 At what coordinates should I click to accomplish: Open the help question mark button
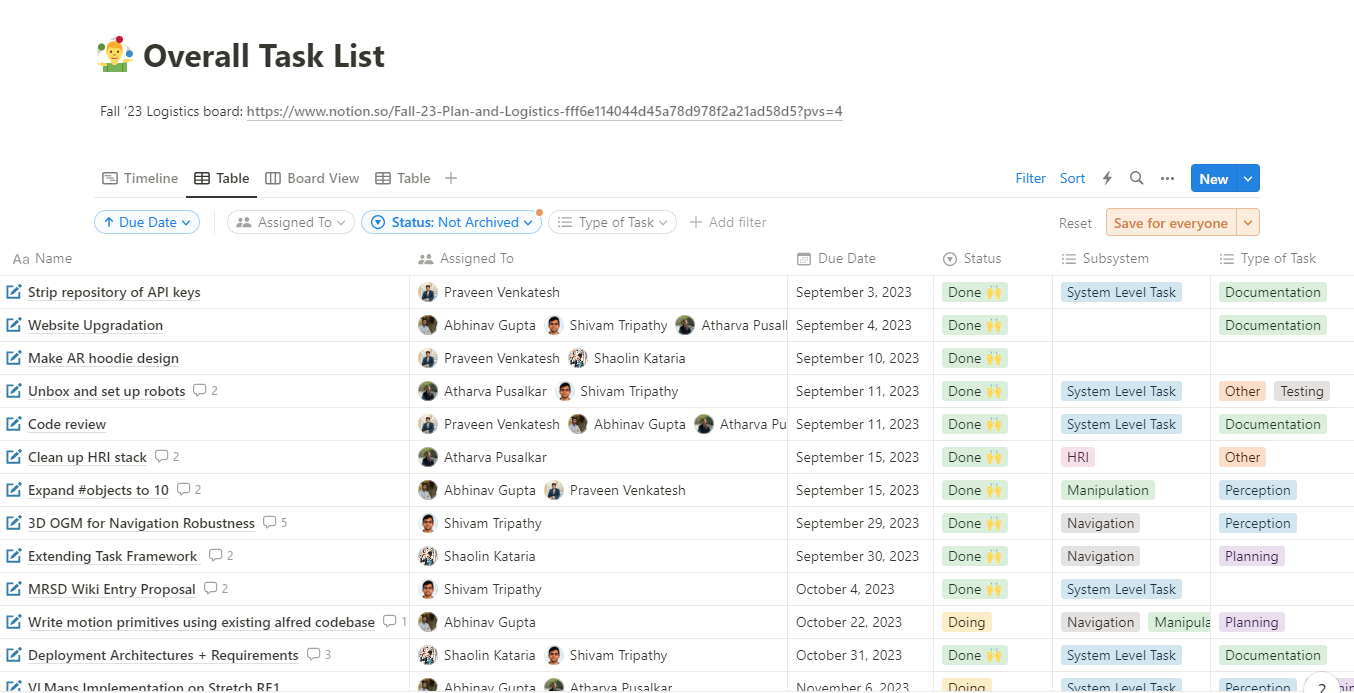(1321, 687)
